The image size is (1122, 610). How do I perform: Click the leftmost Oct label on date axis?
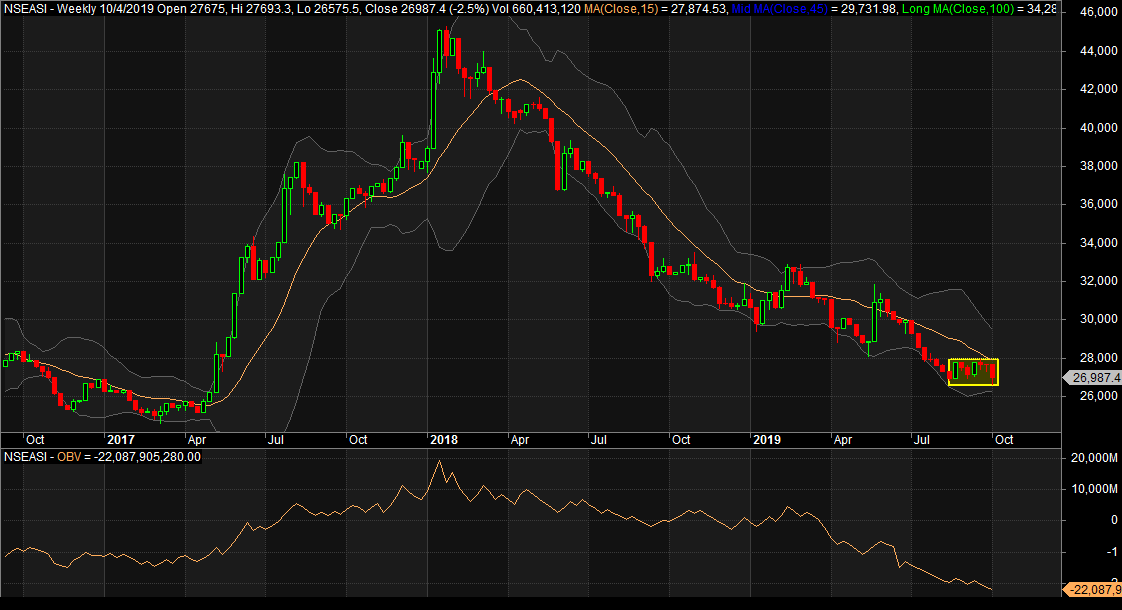pyautogui.click(x=36, y=439)
